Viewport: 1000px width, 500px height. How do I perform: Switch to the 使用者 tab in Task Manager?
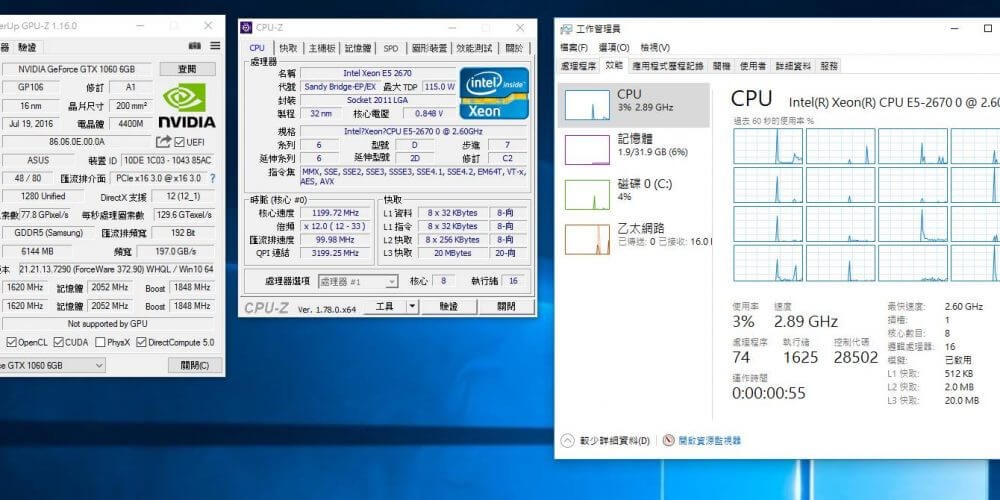(x=753, y=66)
